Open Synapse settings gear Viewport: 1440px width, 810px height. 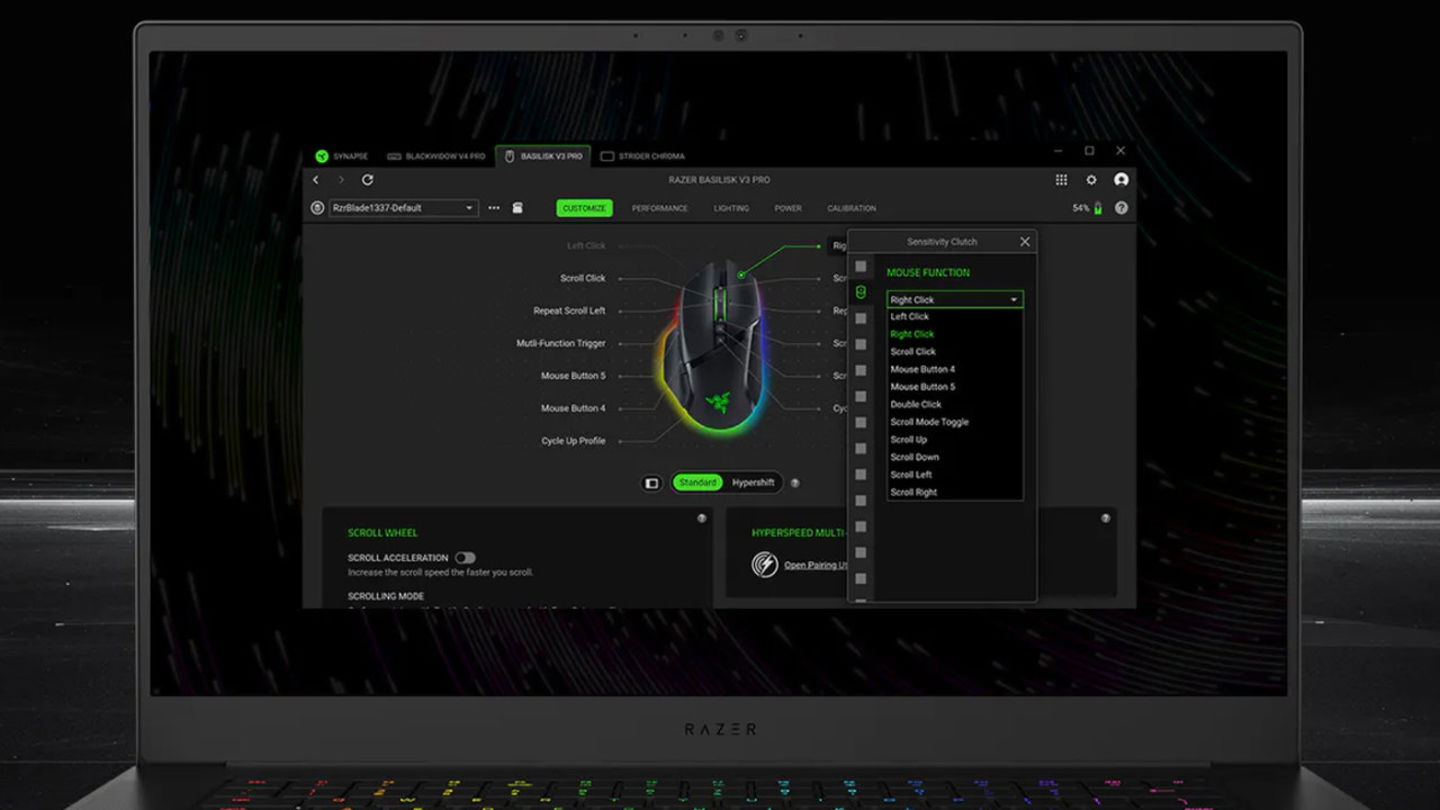1091,180
